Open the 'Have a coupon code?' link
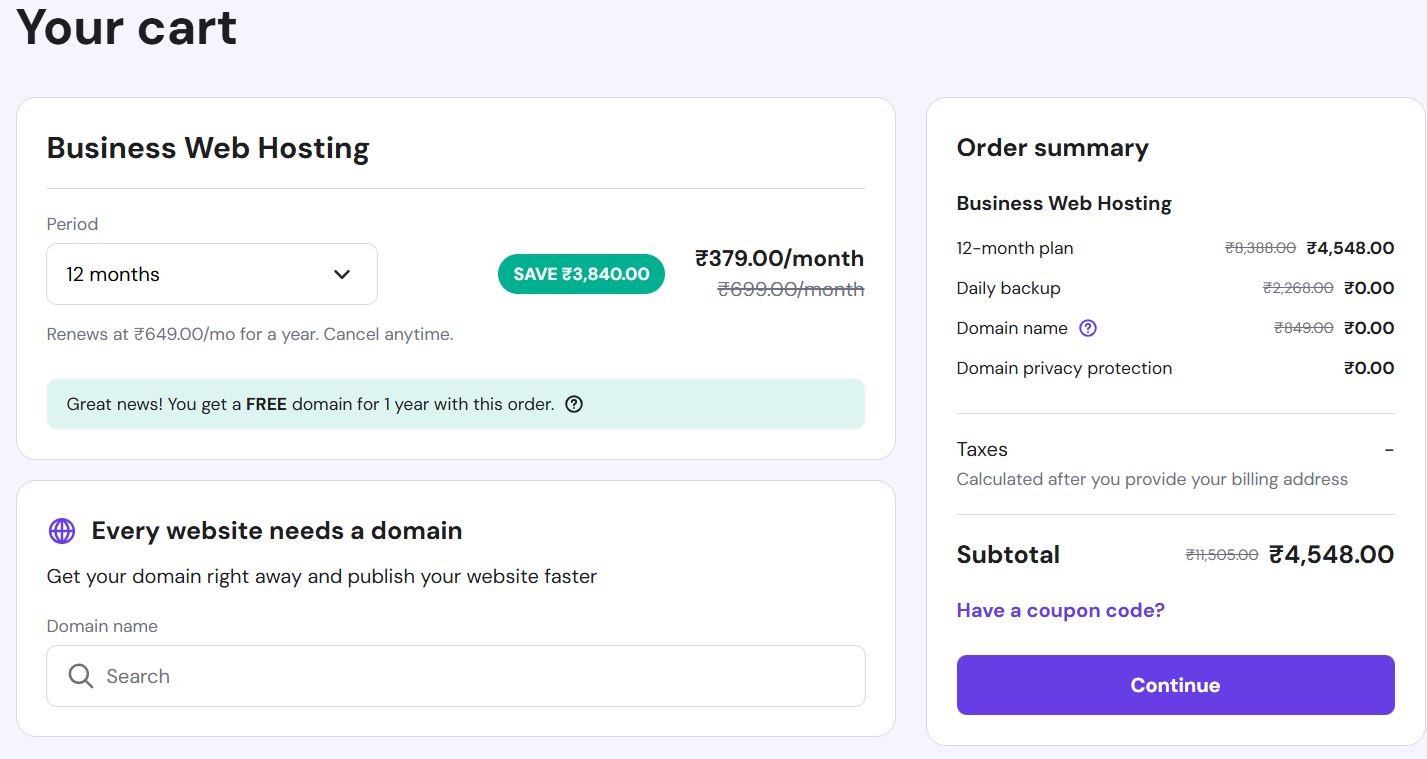The image size is (1427, 759). 1060,610
